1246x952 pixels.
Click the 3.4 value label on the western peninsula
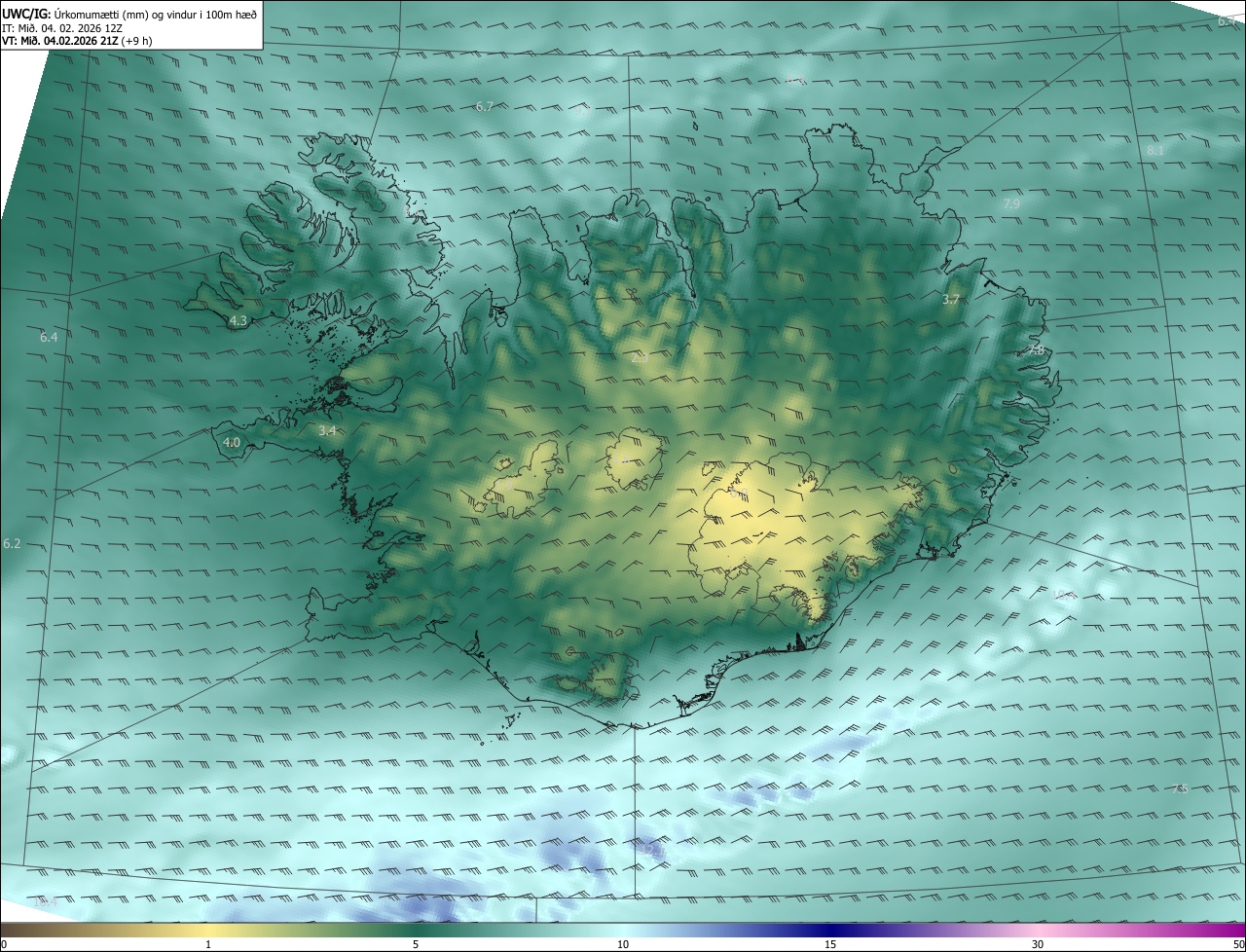(x=327, y=430)
